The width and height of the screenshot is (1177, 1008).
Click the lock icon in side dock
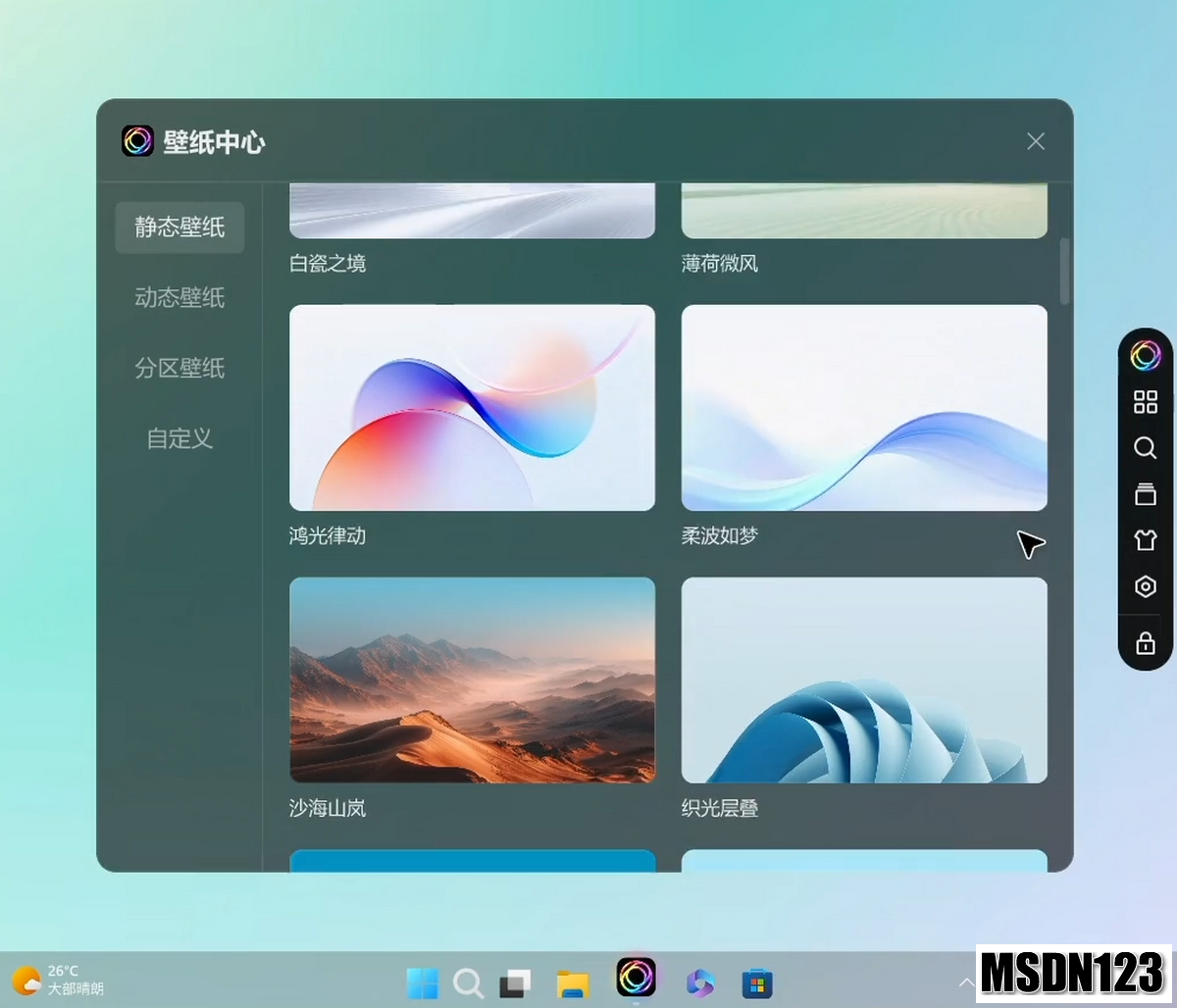coord(1145,643)
